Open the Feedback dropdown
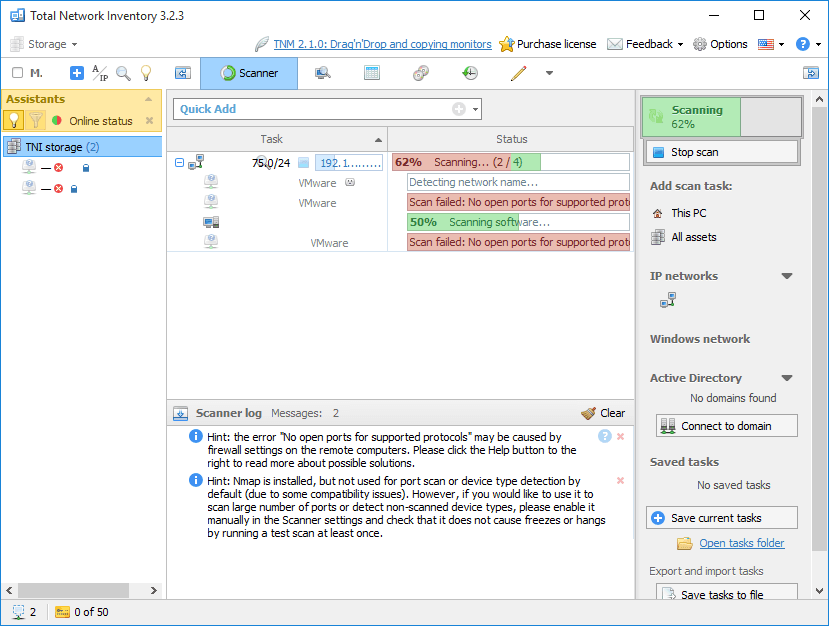 645,44
